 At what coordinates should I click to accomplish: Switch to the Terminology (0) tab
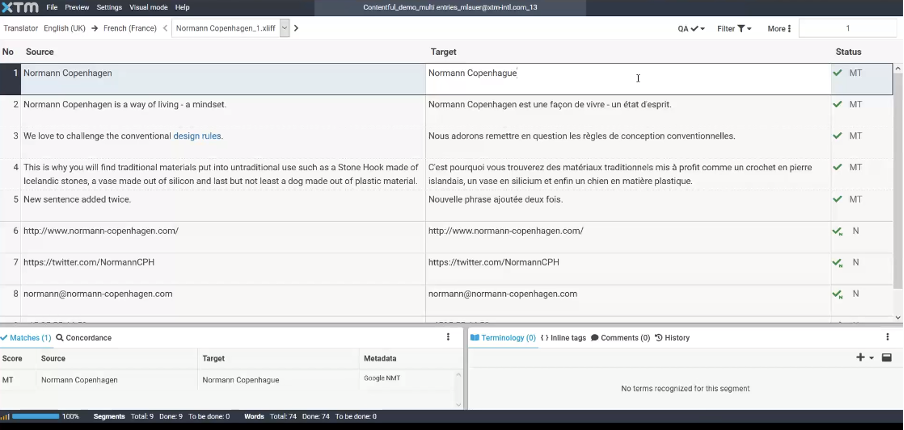click(503, 338)
